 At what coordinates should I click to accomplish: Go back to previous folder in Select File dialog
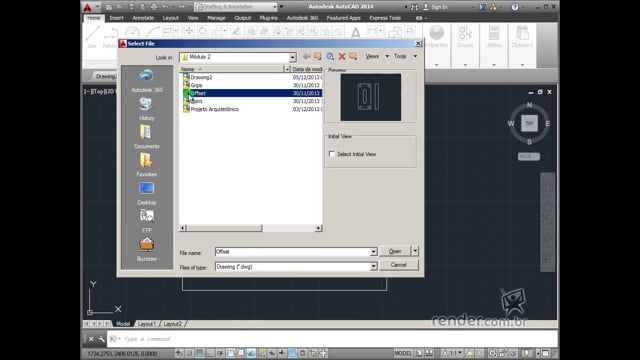pos(306,56)
